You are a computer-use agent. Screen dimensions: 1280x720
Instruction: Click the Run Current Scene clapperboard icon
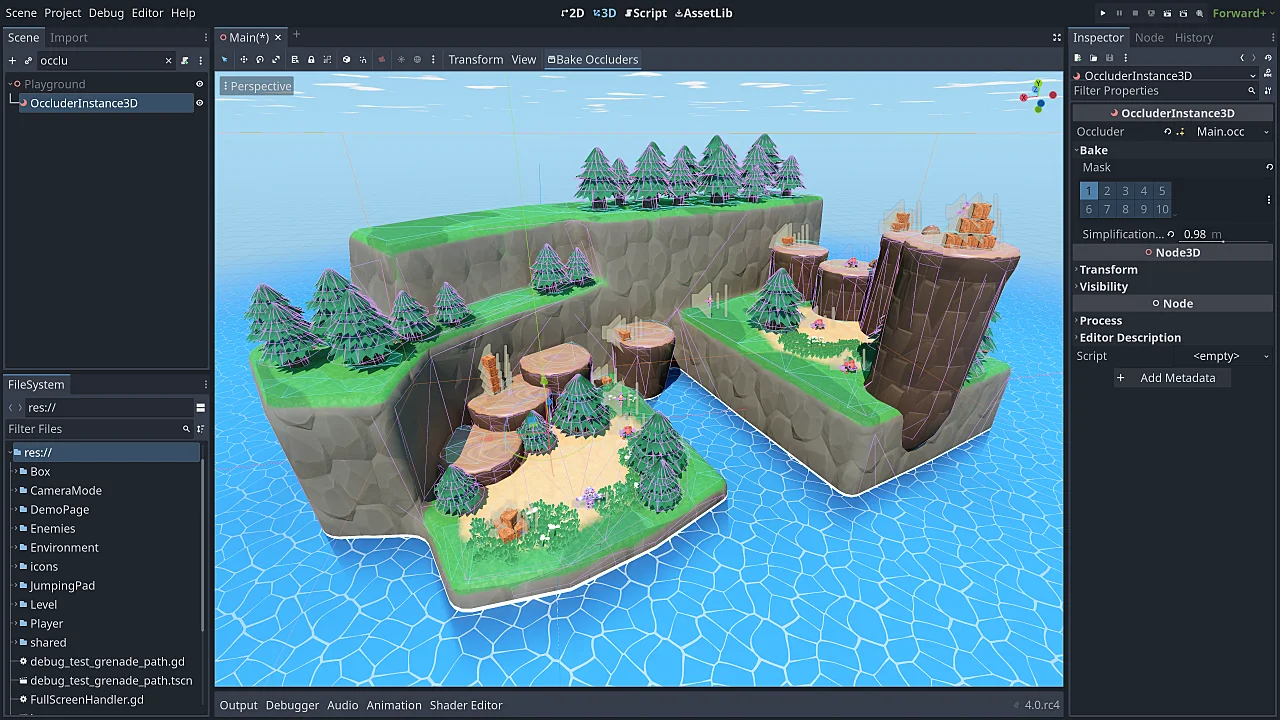click(x=1168, y=13)
